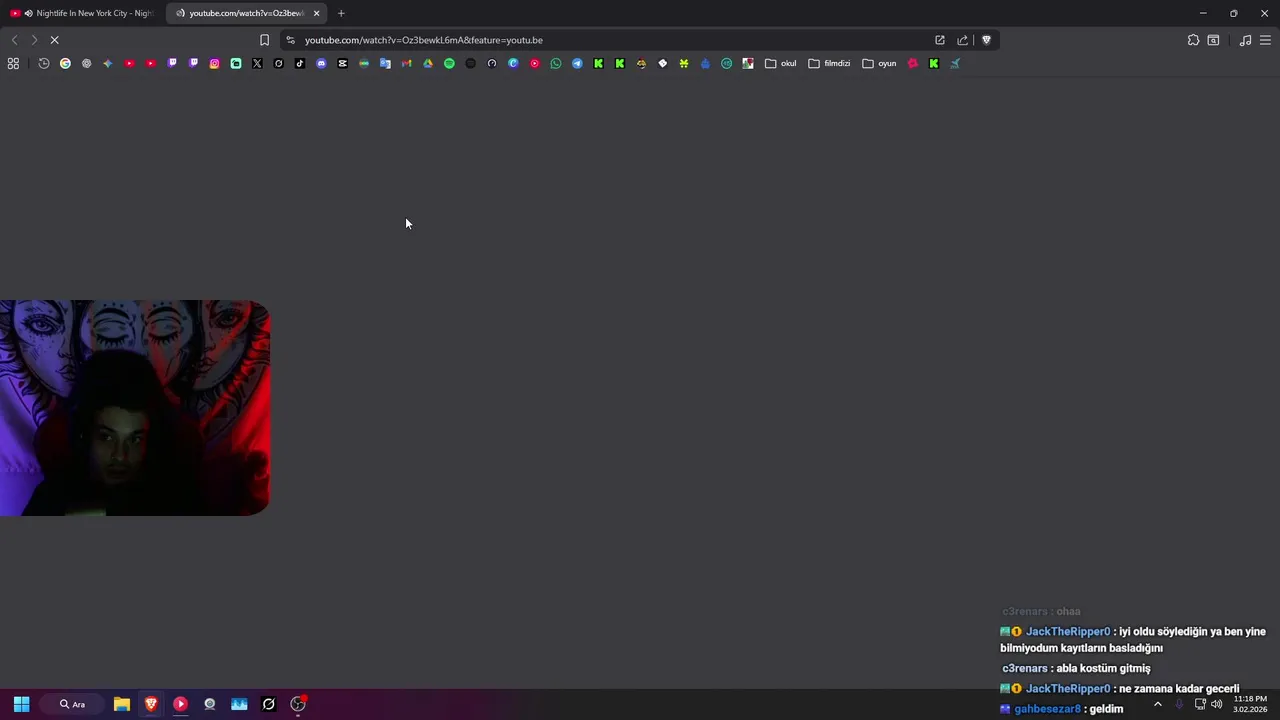Open the extensions puzzle icon

(1193, 40)
